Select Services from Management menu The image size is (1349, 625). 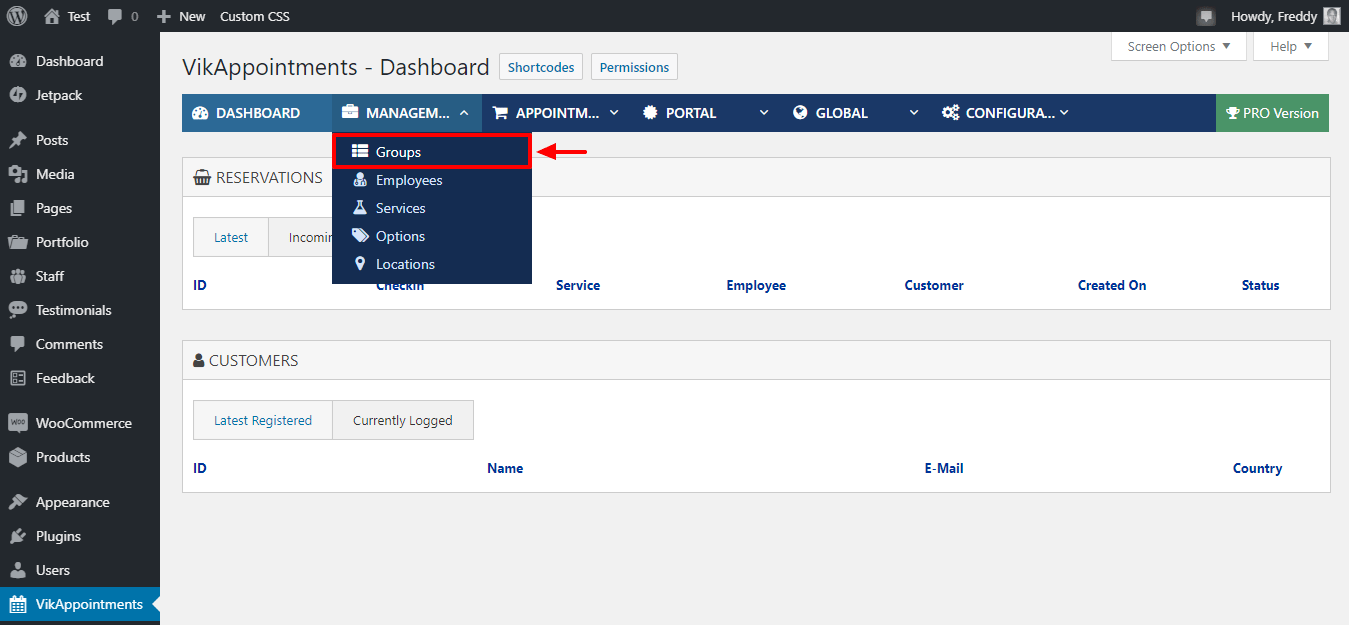(431, 208)
